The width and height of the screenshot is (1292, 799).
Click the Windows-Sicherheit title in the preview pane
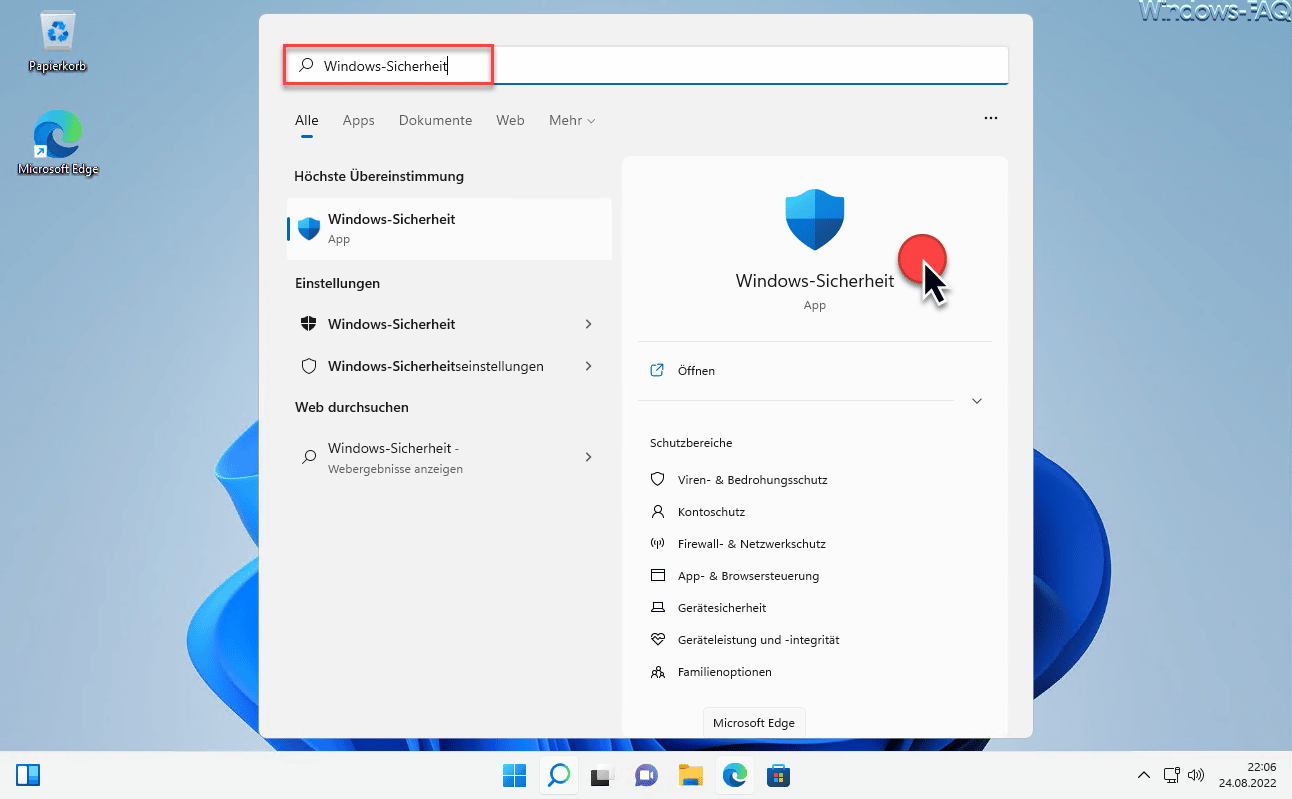tap(815, 281)
